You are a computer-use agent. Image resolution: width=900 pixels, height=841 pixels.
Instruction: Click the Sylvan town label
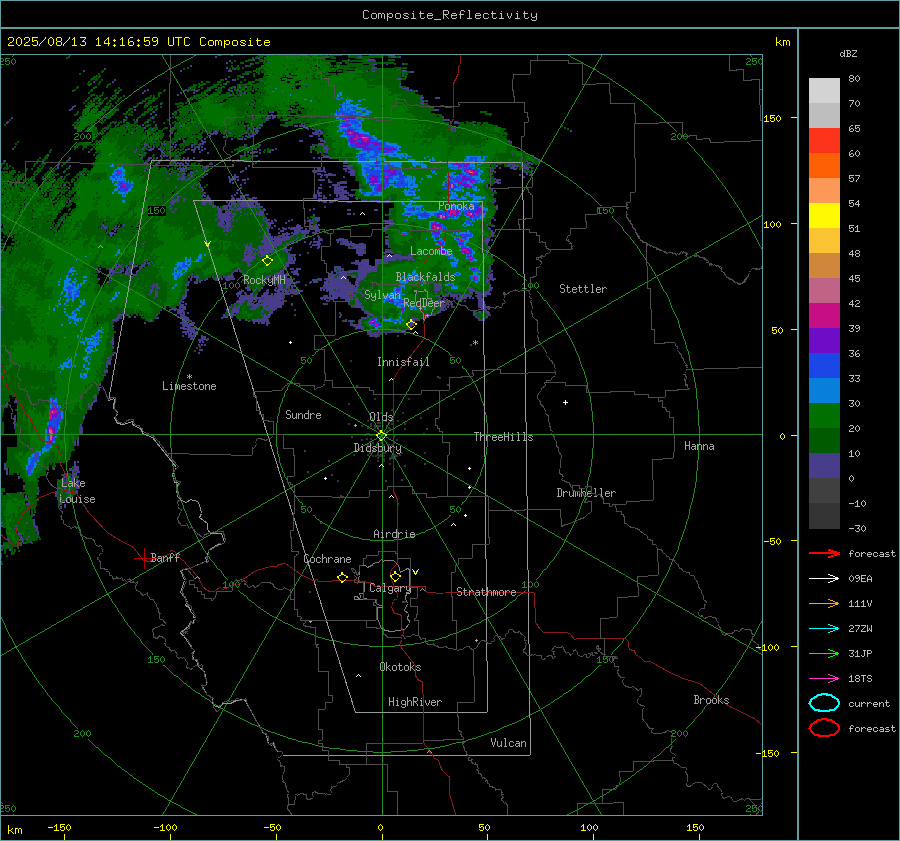pyautogui.click(x=382, y=295)
